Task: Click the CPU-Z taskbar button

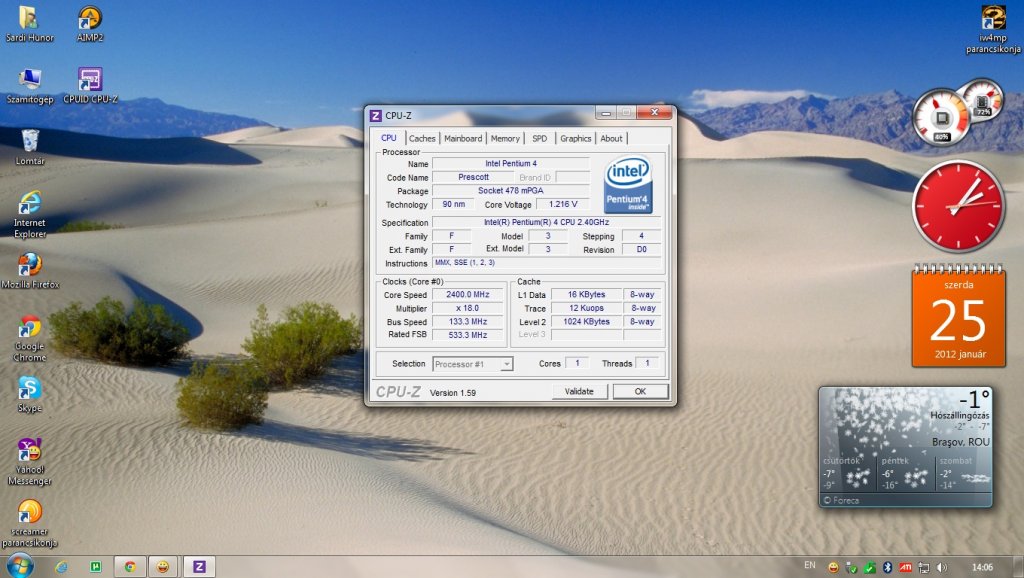Action: (x=199, y=567)
